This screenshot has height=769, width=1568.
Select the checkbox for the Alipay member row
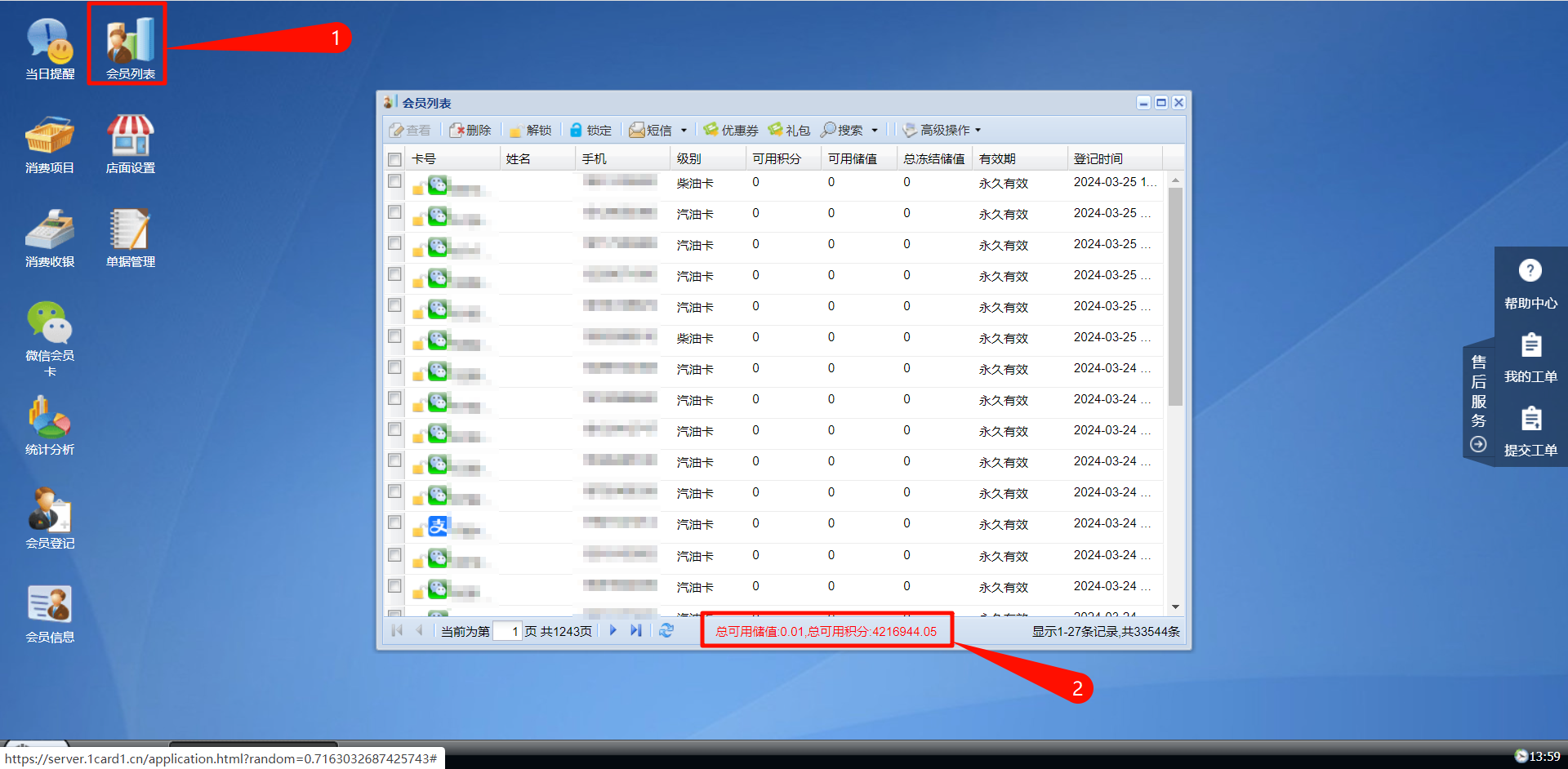(395, 522)
